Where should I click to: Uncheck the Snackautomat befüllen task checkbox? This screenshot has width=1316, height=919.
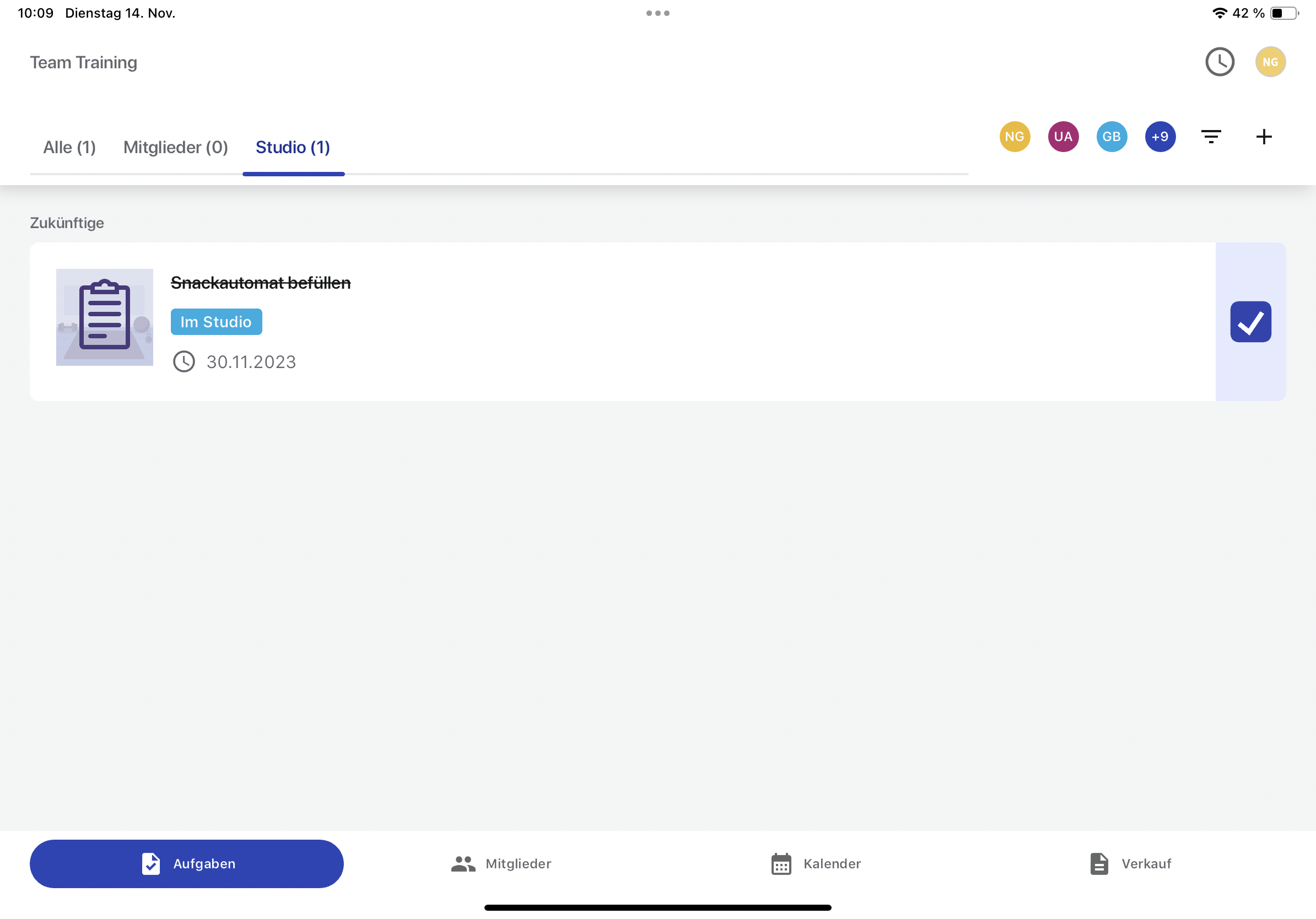[1250, 321]
